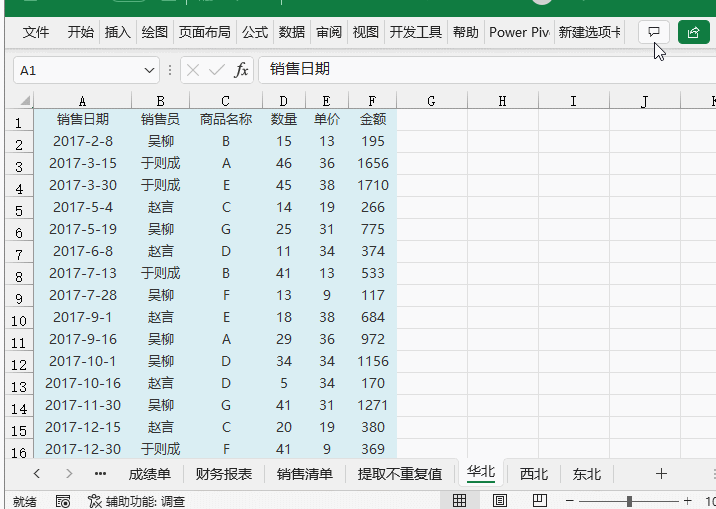Viewport: 716px width, 509px height.
Task: Cancel formula entry with the X icon
Action: click(193, 70)
